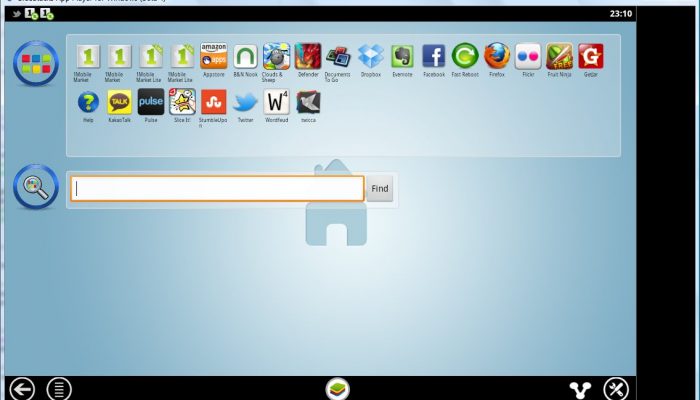
Task: Start the Fruit Ninja Free game
Action: pyautogui.click(x=559, y=56)
